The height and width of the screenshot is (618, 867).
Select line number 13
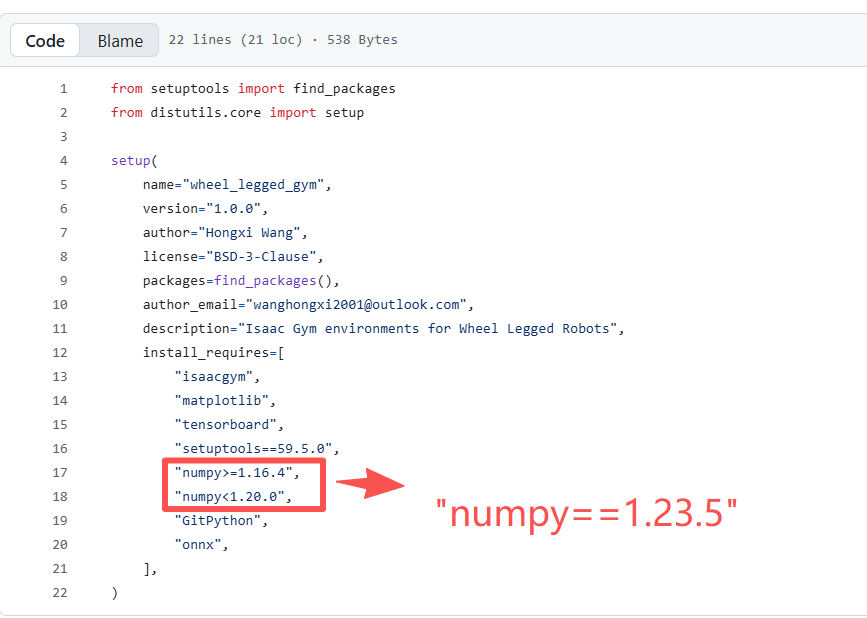click(x=60, y=376)
